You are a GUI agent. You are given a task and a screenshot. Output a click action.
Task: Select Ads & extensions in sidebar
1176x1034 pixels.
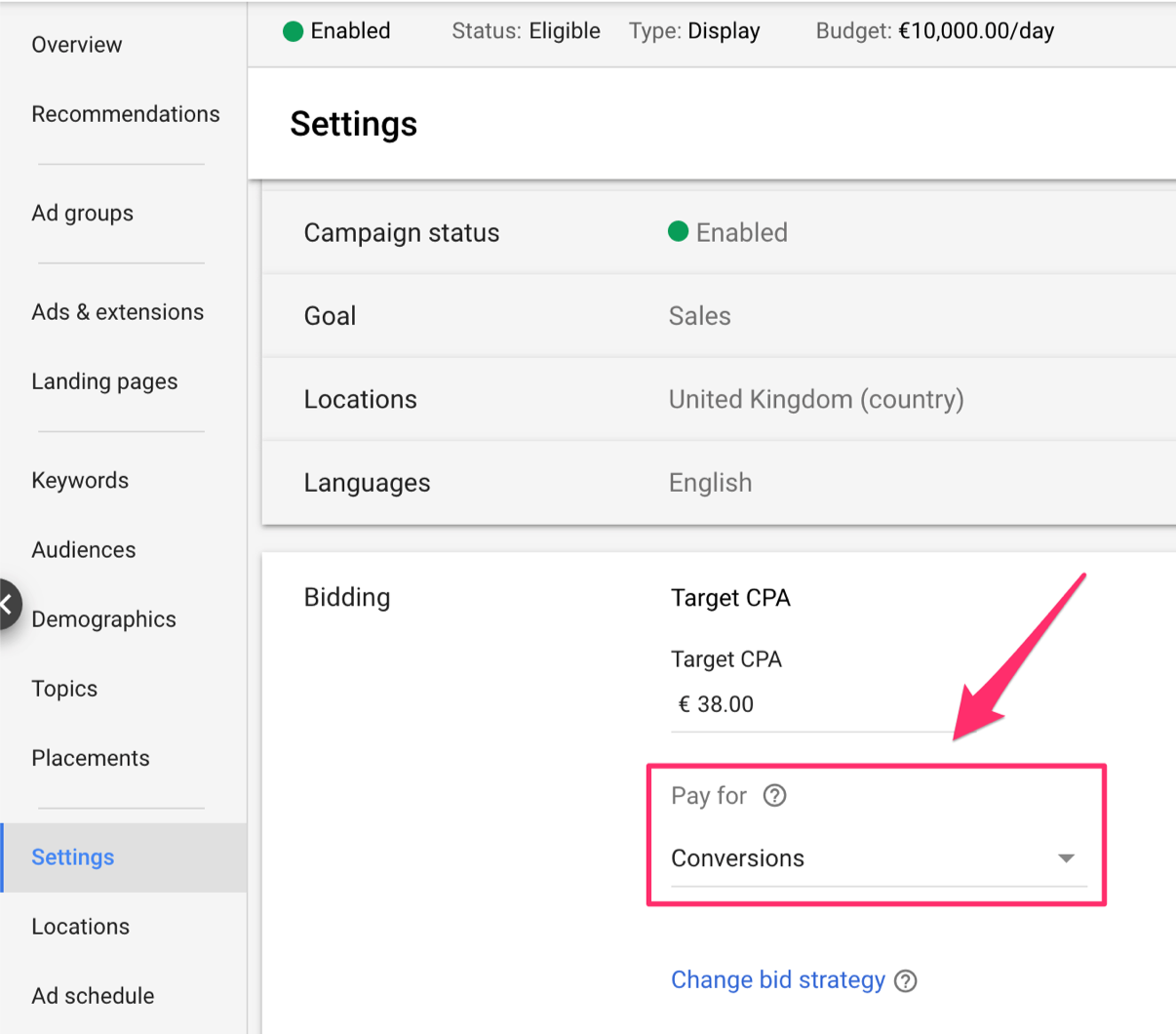[x=118, y=312]
